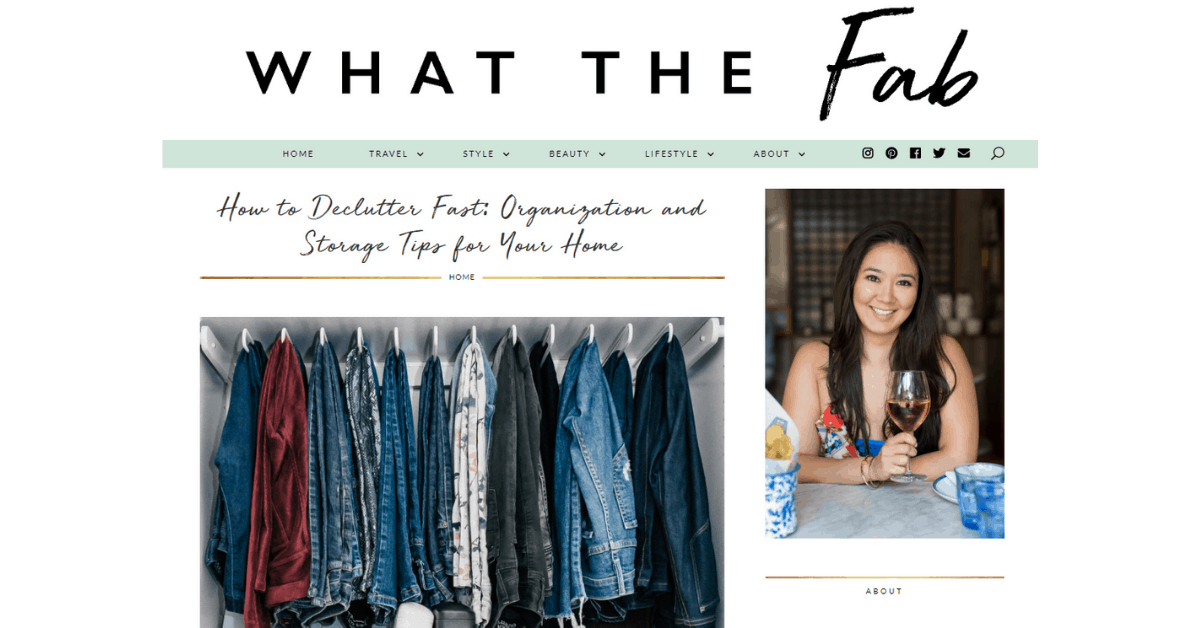Click the About heading in sidebar
The width and height of the screenshot is (1200, 628).
point(884,591)
